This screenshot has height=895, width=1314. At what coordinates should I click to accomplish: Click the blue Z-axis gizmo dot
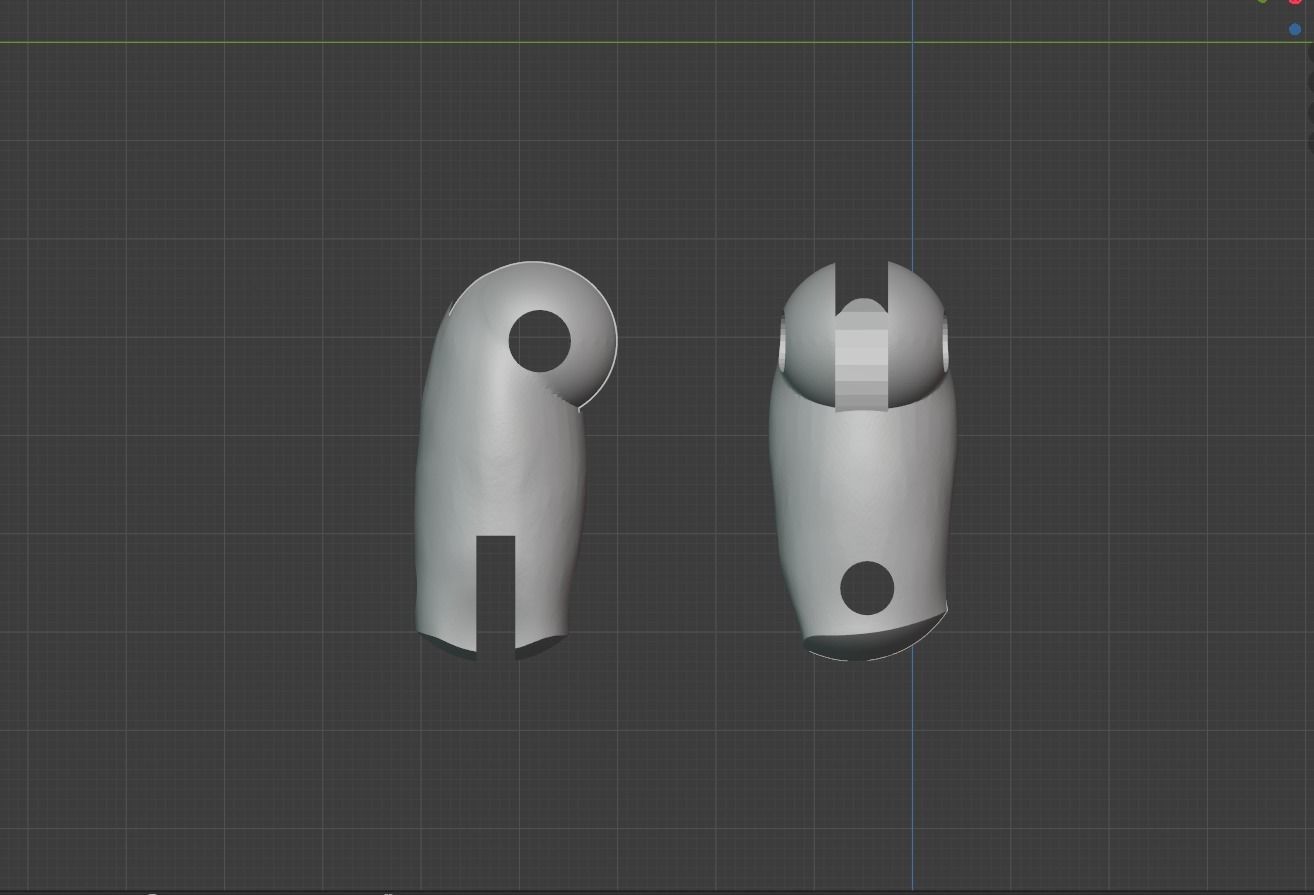point(1295,30)
